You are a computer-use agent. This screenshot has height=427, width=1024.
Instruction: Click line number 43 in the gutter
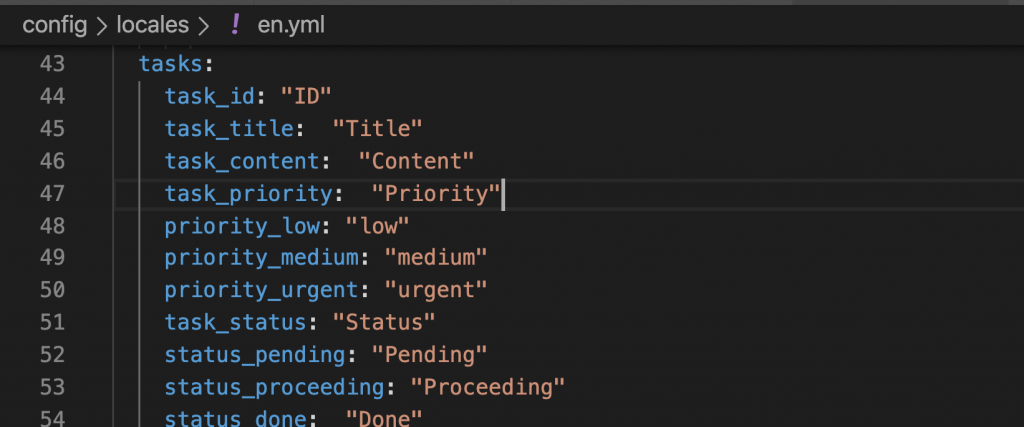pos(52,64)
